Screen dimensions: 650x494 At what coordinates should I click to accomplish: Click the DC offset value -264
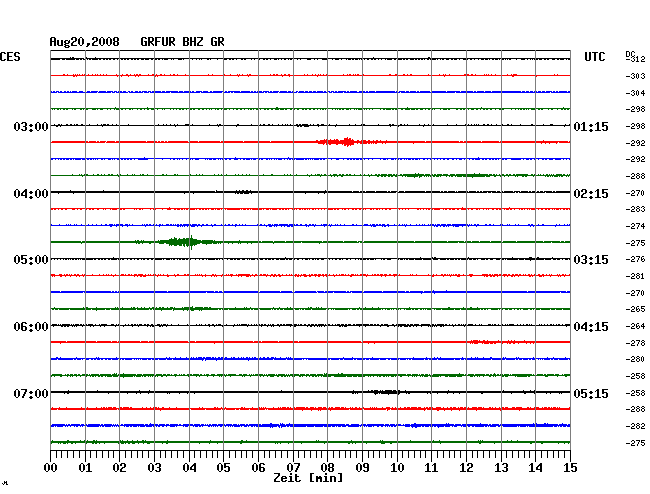coord(635,326)
